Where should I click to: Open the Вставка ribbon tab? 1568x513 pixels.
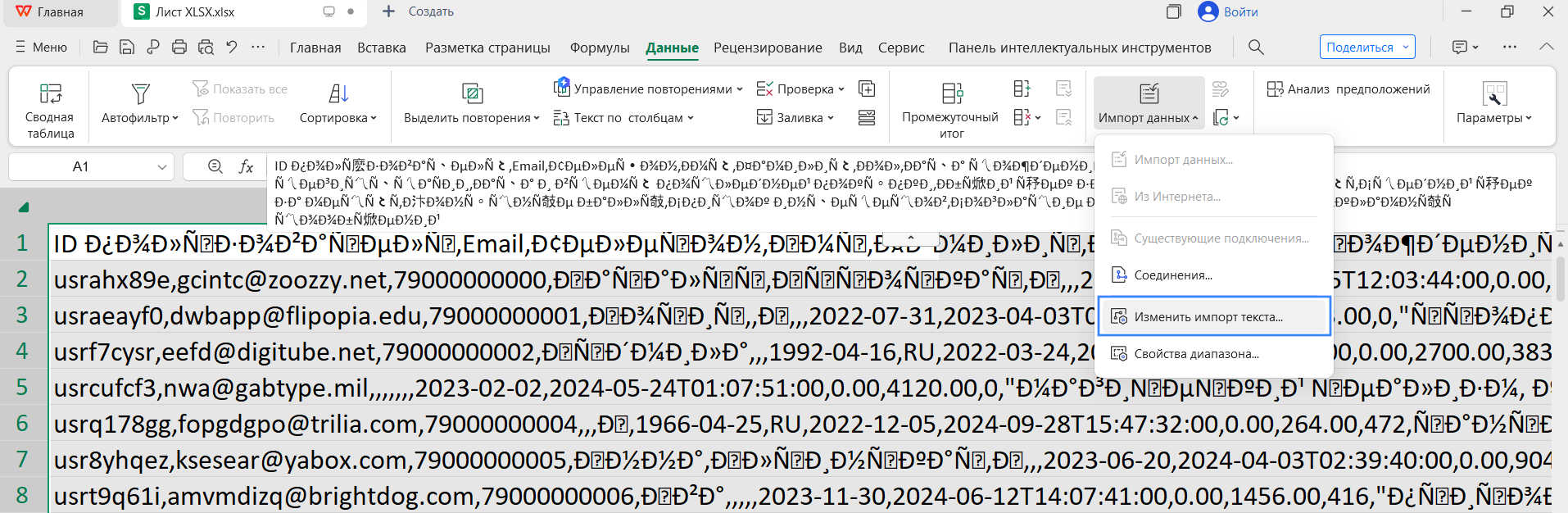coord(381,48)
